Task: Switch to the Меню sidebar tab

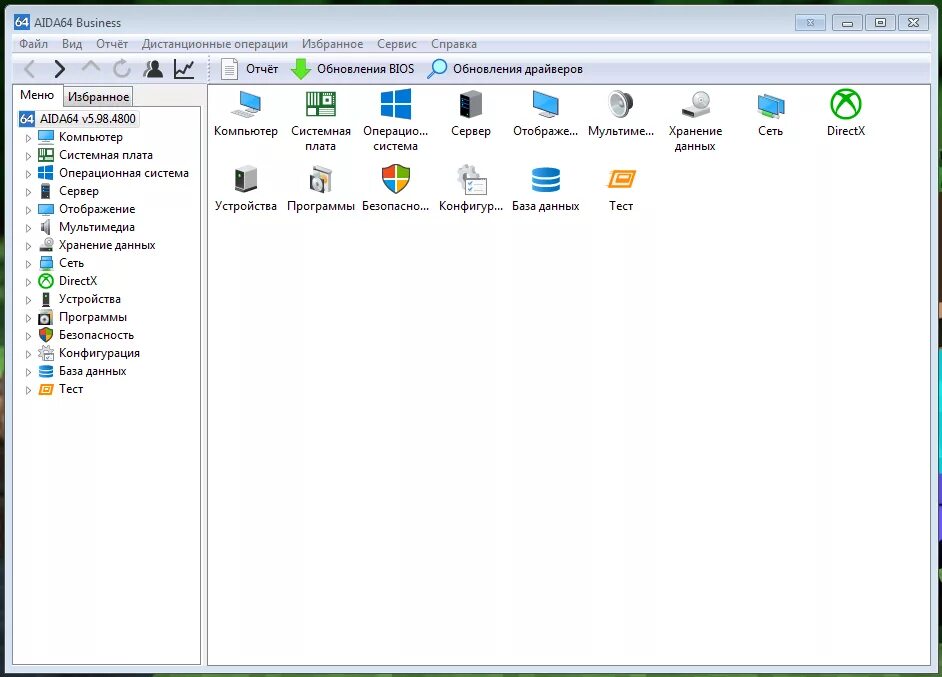Action: pos(37,95)
